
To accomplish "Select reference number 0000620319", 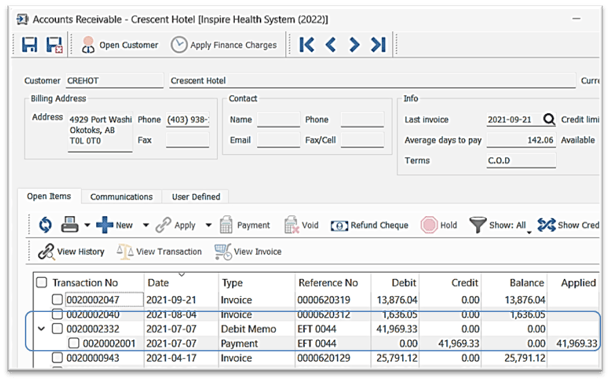I will (324, 300).
